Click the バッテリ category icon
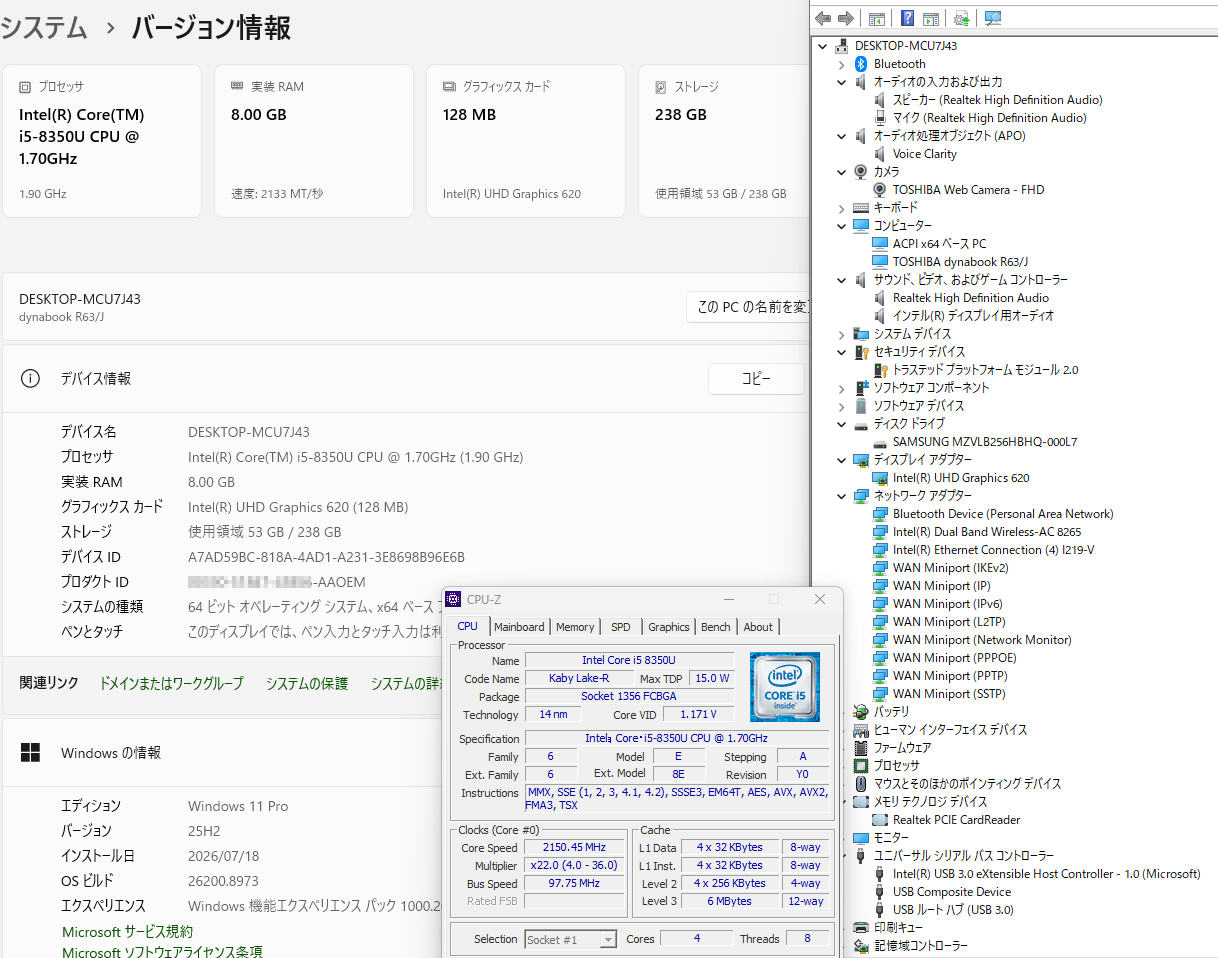The image size is (1218, 958). click(x=861, y=712)
